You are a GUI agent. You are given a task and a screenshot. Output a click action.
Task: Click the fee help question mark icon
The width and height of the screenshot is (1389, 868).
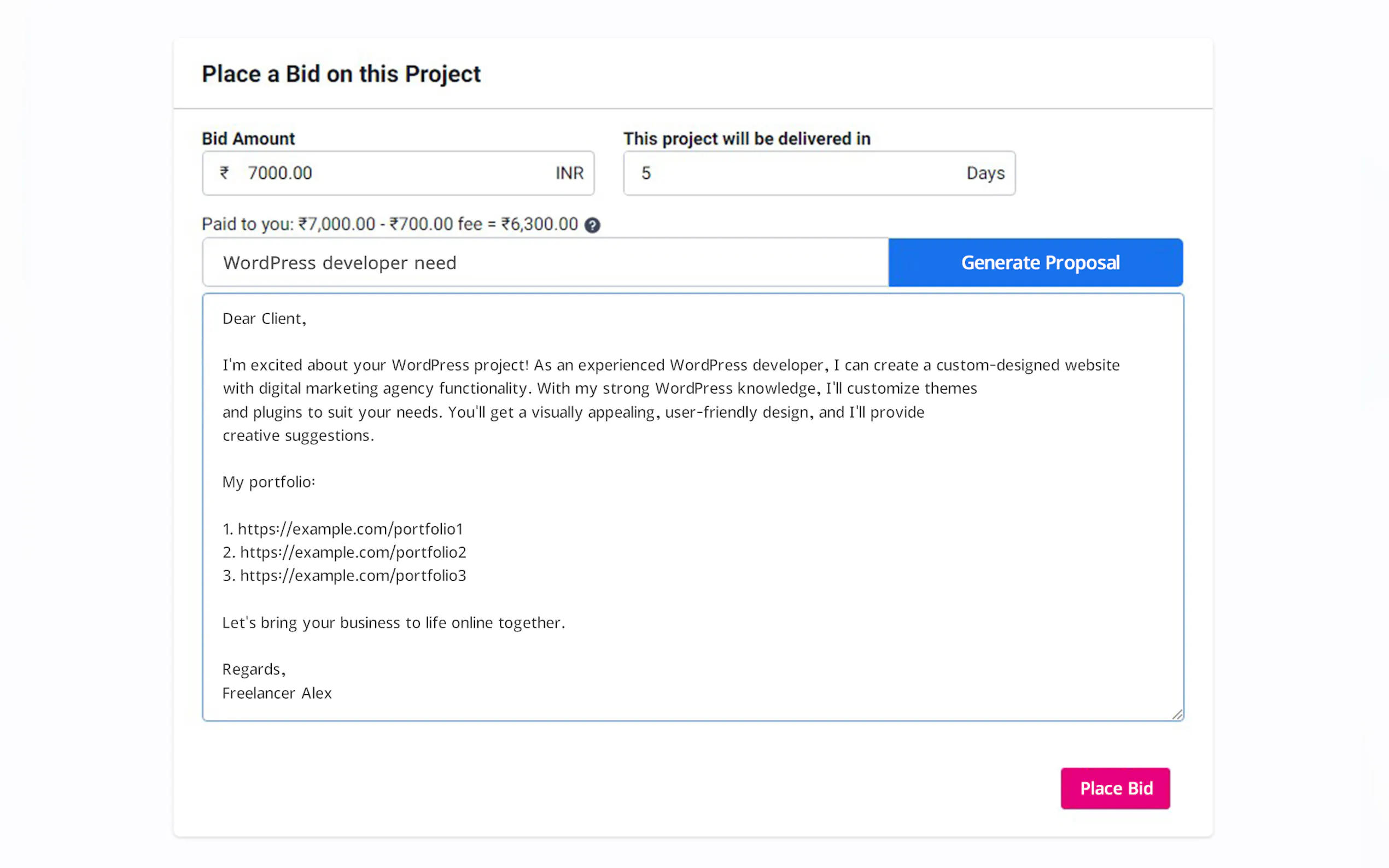592,225
